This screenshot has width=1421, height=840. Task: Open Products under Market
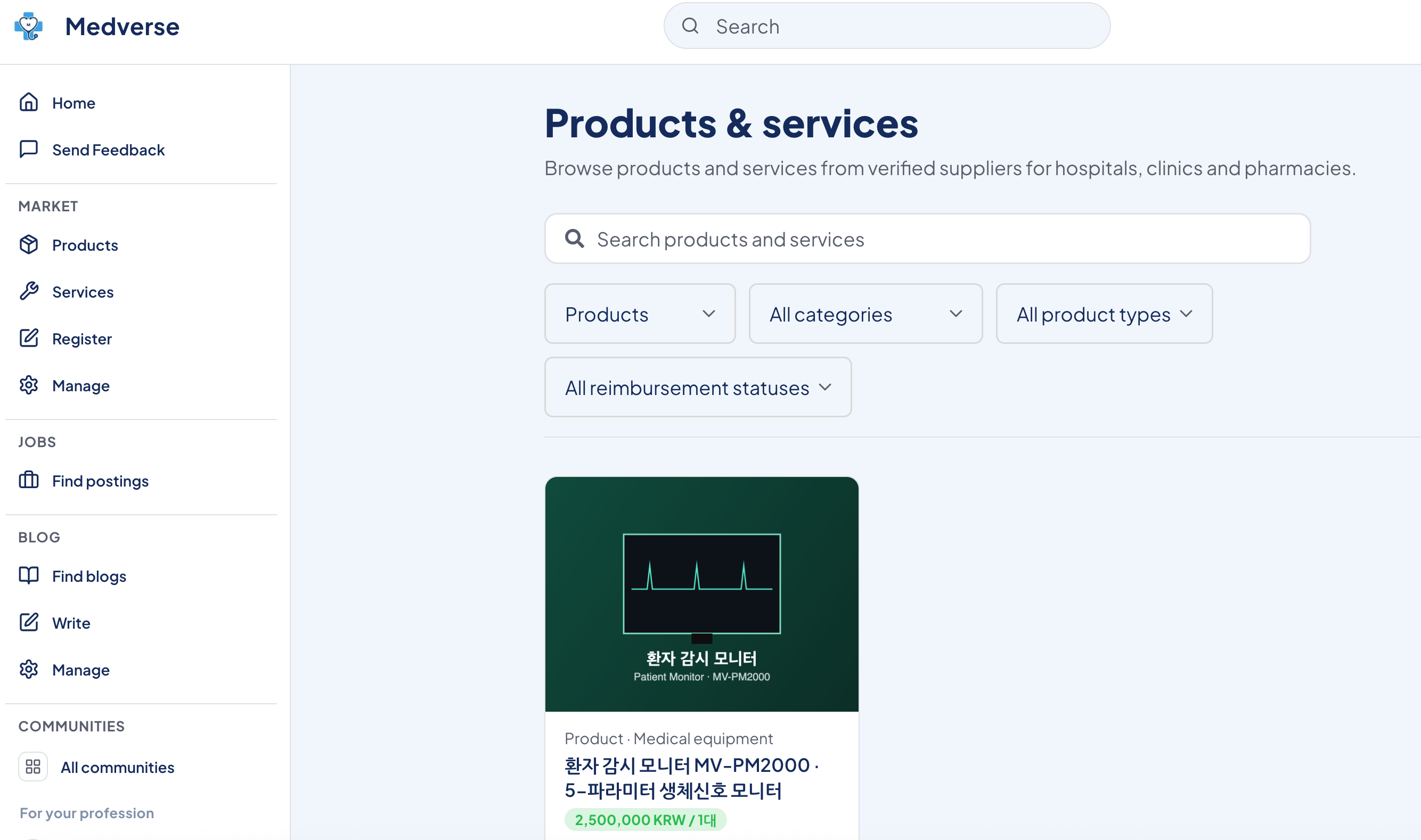tap(85, 245)
